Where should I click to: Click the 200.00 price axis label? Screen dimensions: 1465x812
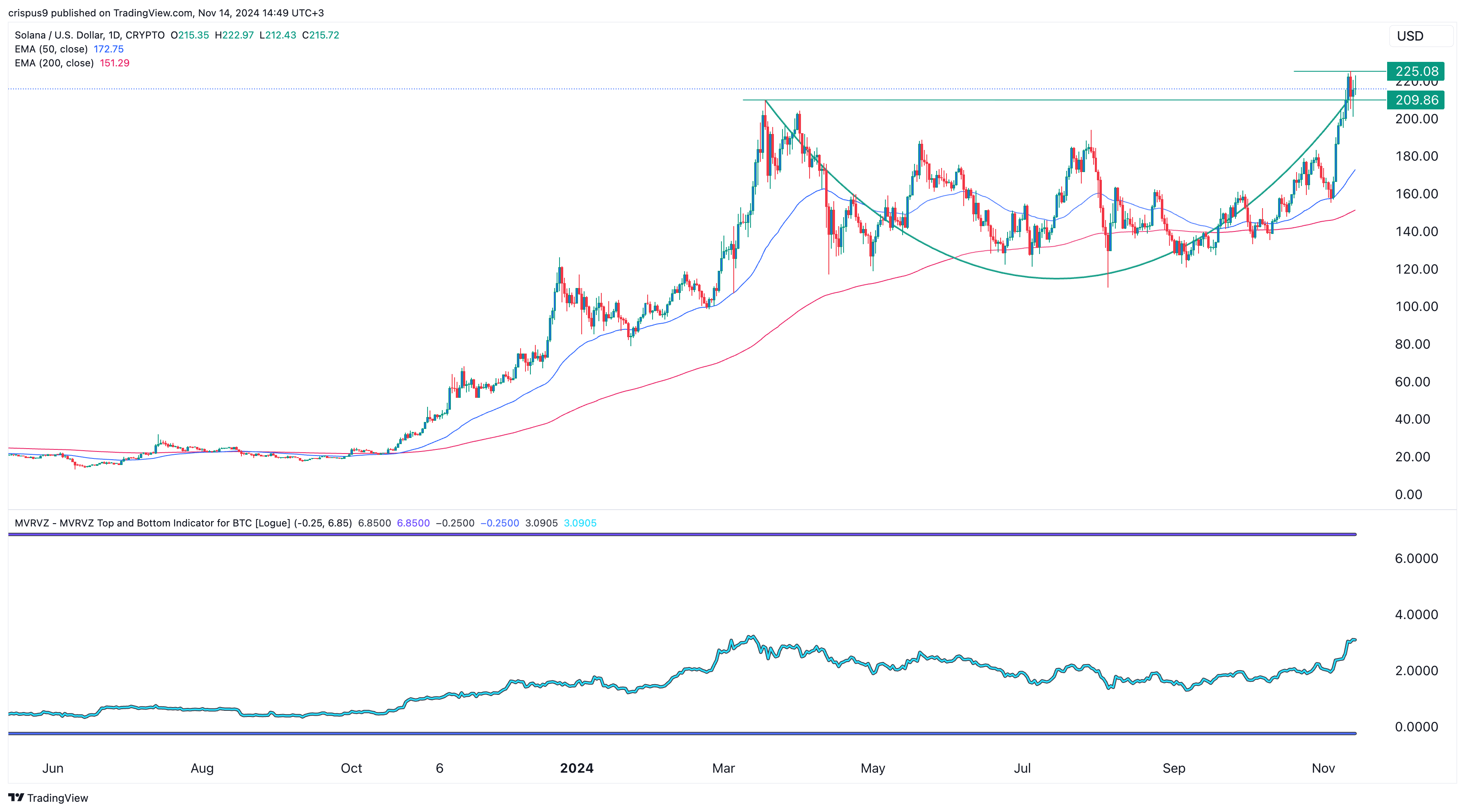coord(1416,119)
